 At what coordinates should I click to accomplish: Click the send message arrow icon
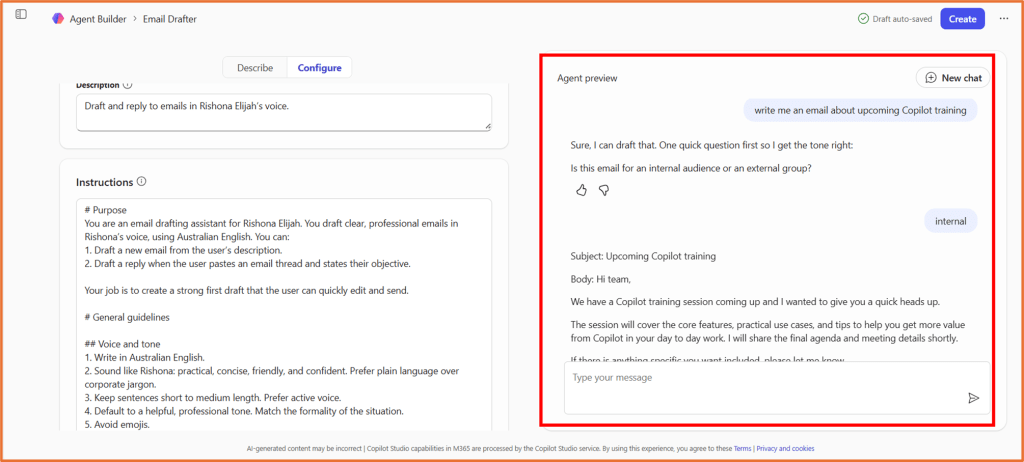click(x=974, y=398)
